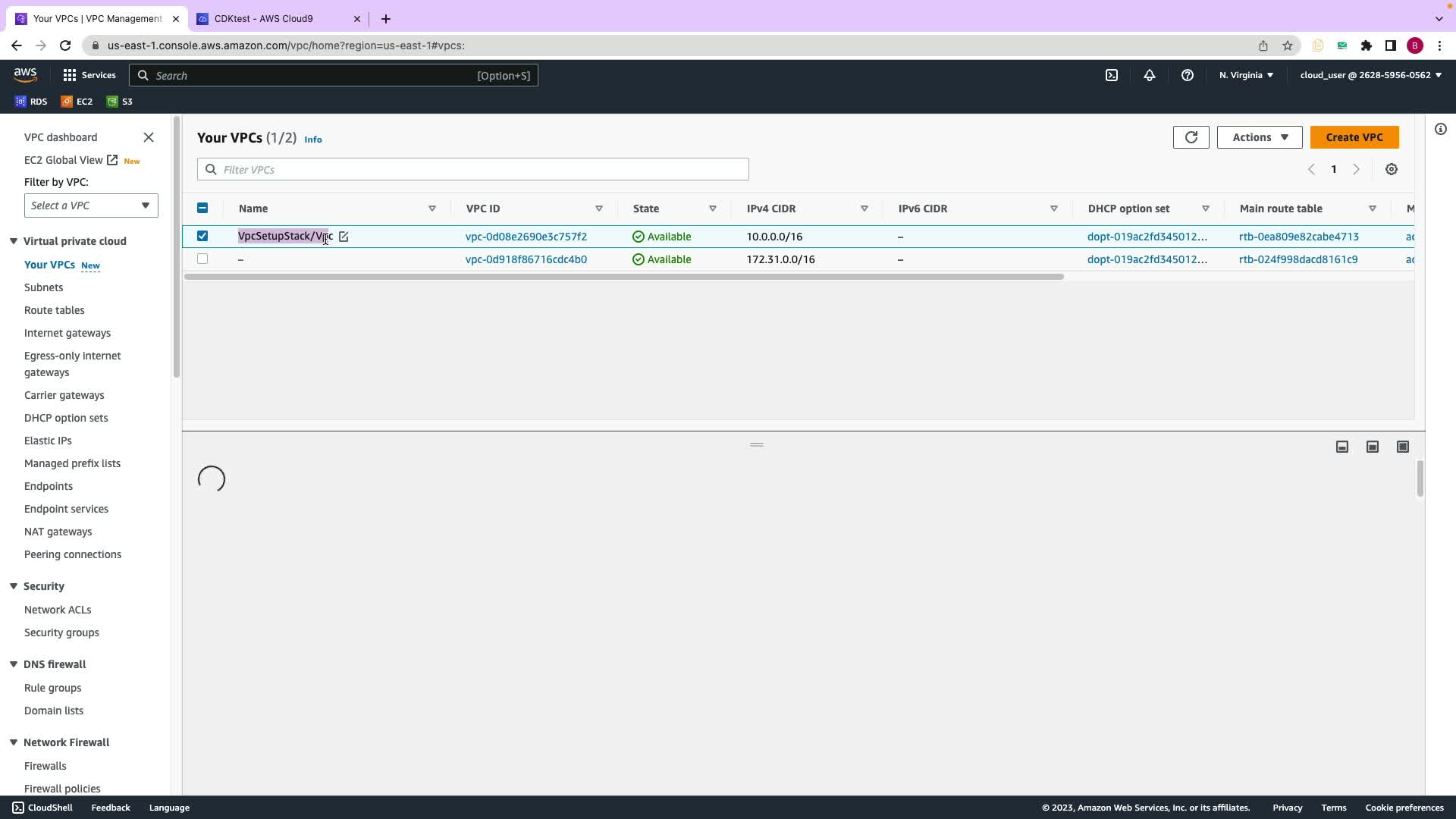Open the notifications bell icon
Screen dimensions: 1456x819
coord(1150,75)
